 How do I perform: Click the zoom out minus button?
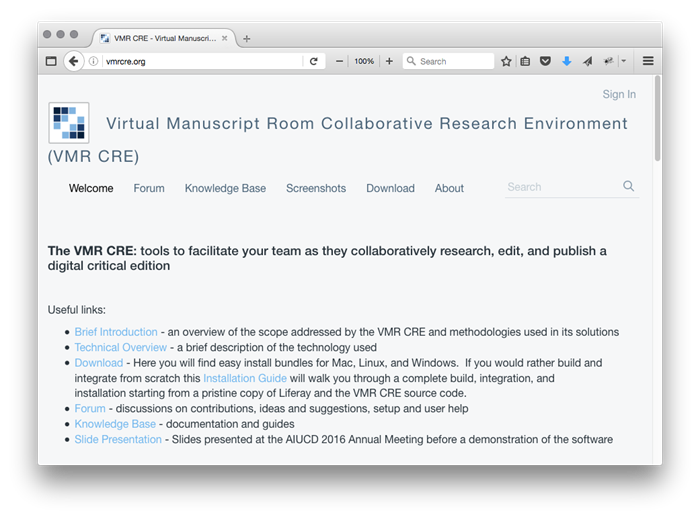point(340,61)
